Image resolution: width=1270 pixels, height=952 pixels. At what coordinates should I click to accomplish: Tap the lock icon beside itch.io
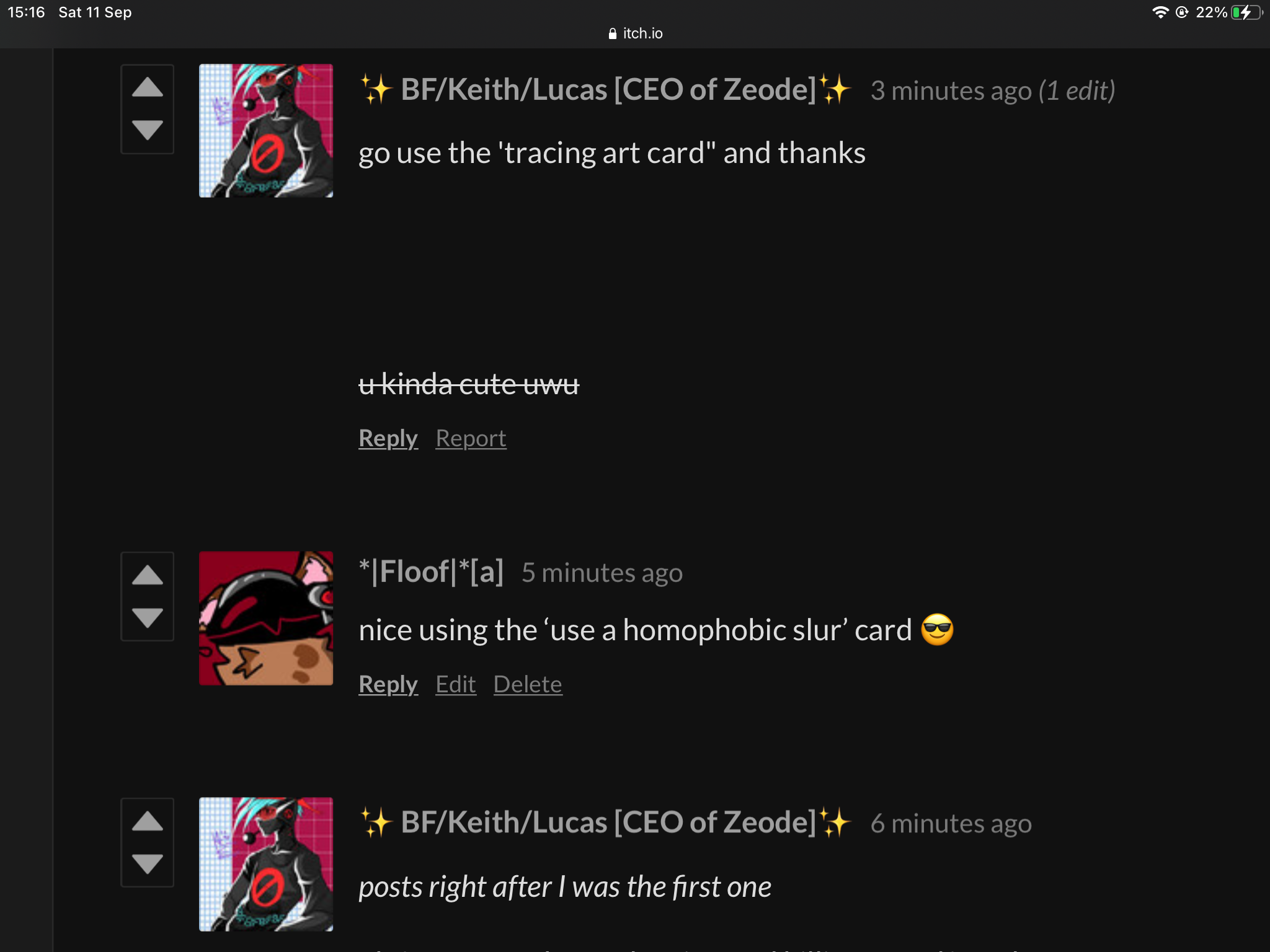pyautogui.click(x=612, y=33)
